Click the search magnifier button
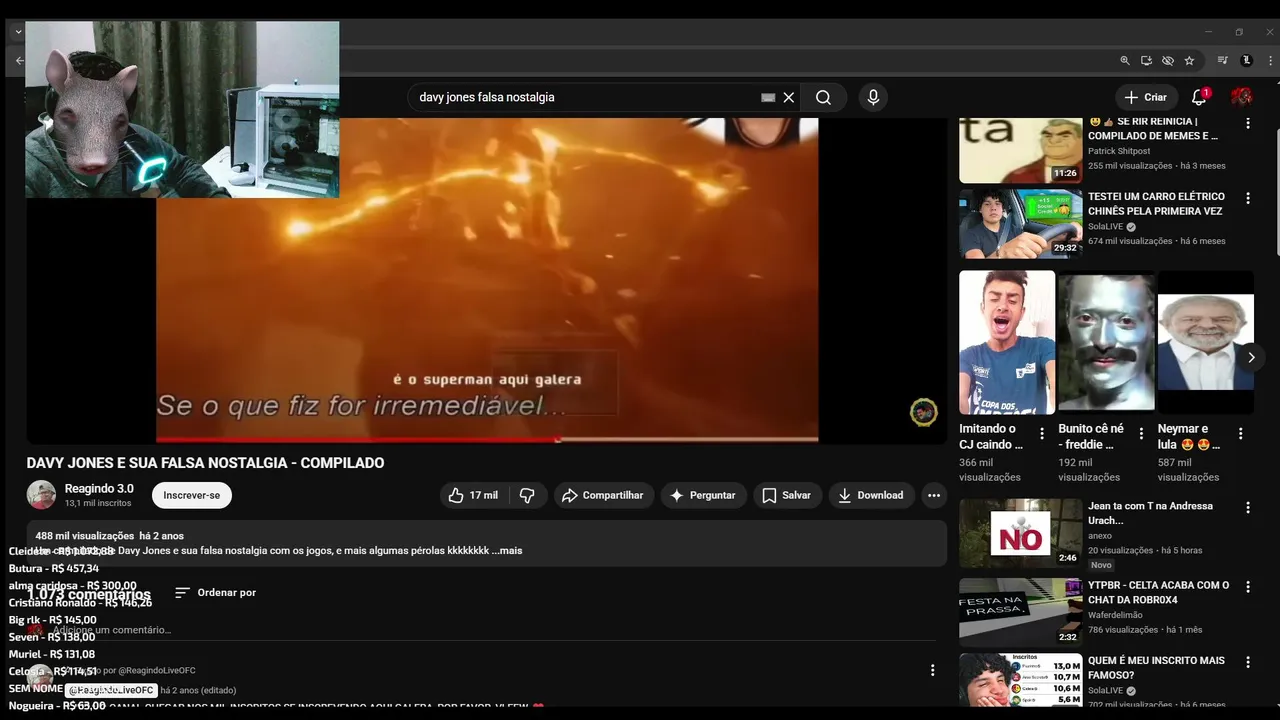 (x=823, y=97)
